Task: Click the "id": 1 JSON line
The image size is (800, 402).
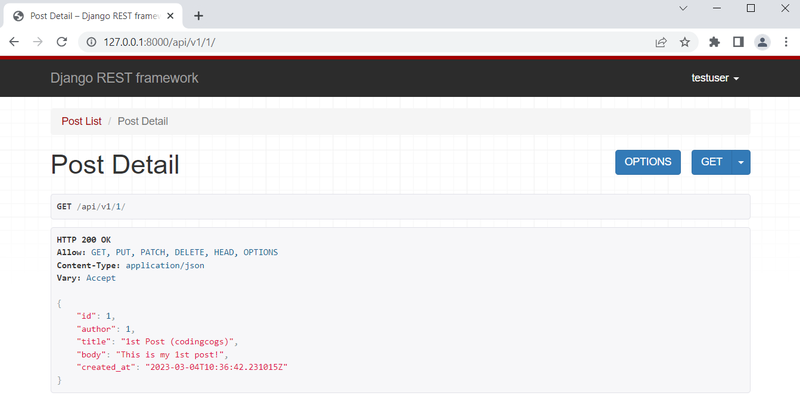Action: [96, 316]
